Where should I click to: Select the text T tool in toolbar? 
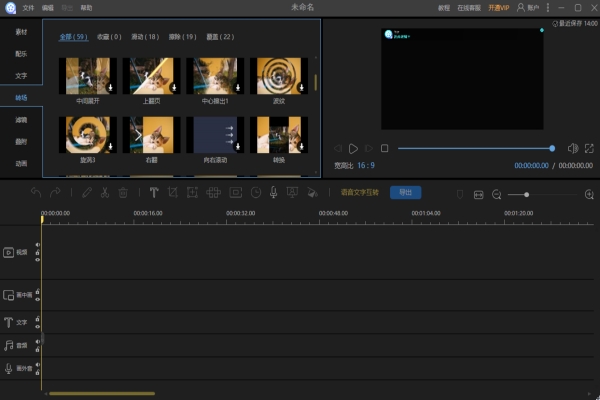coord(154,193)
